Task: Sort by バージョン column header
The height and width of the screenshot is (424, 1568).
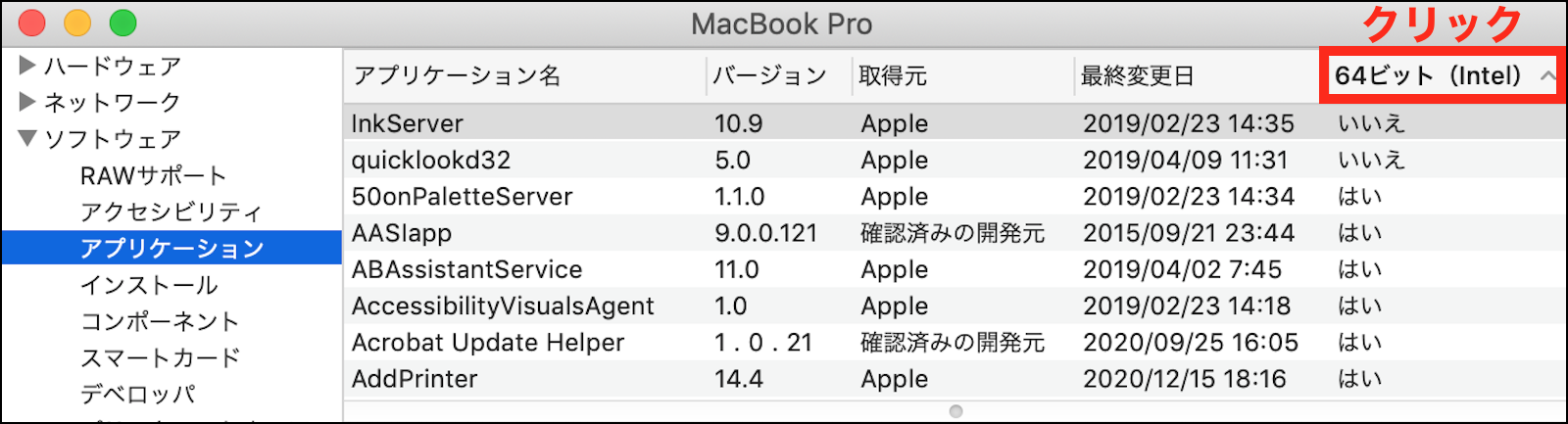Action: click(769, 76)
